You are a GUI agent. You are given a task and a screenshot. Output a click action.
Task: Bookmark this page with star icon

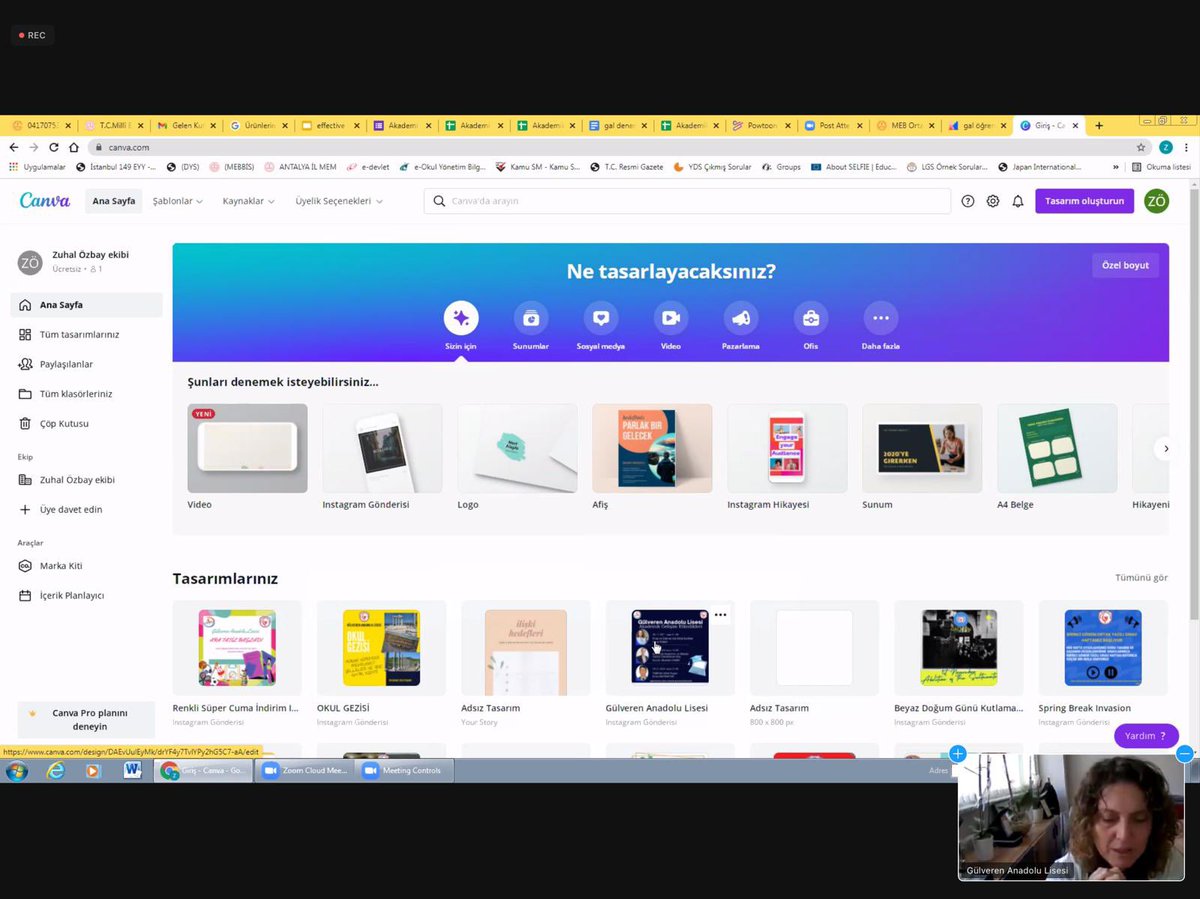[x=1141, y=147]
